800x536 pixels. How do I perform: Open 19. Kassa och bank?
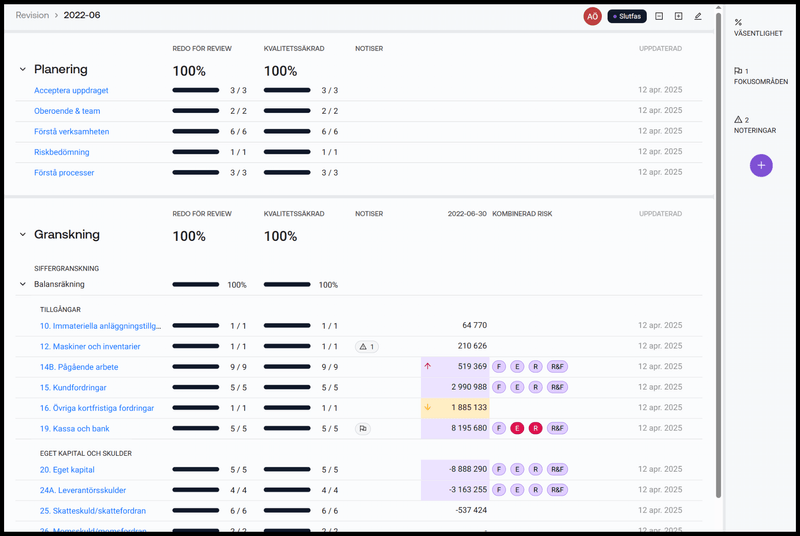pyautogui.click(x=74, y=429)
